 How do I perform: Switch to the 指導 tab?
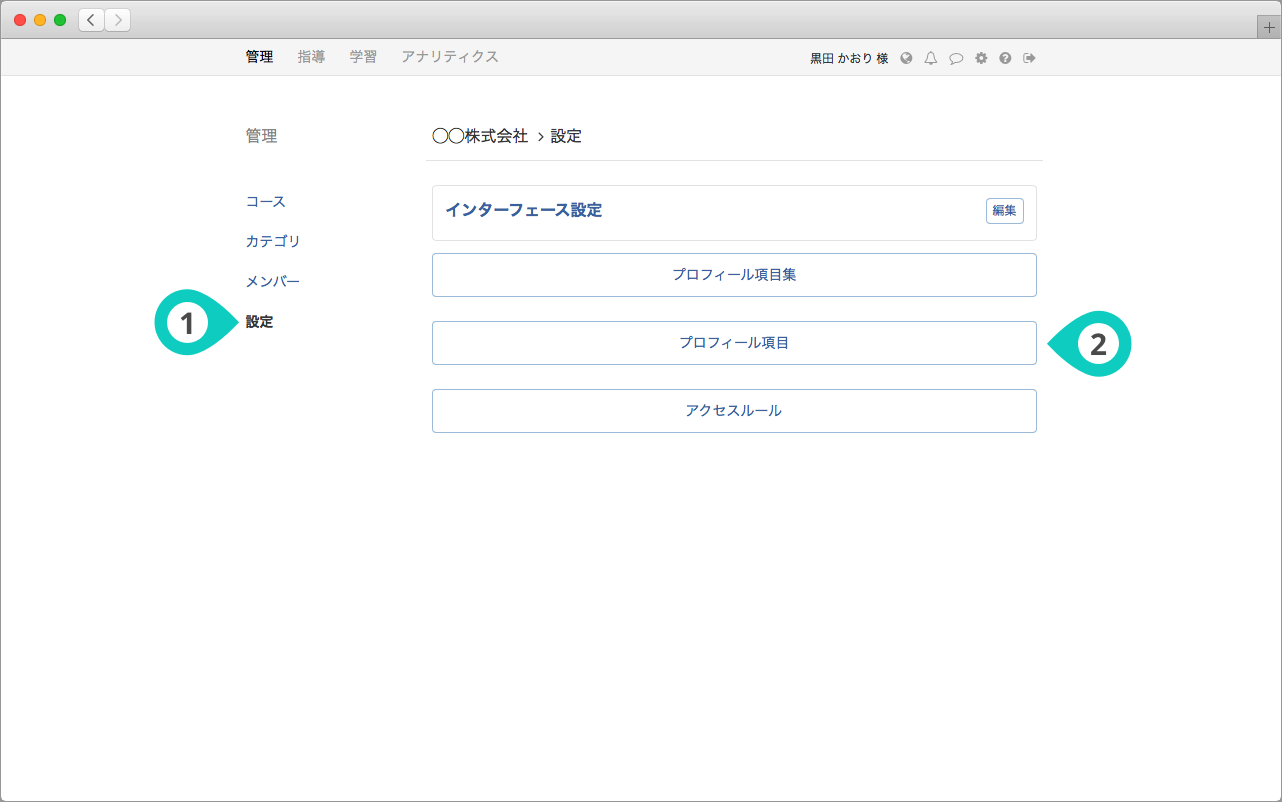[311, 57]
